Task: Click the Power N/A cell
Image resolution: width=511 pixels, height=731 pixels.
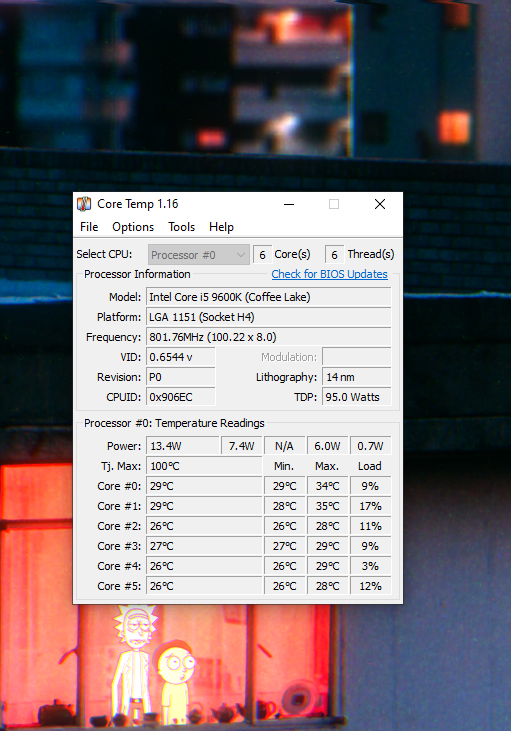Action: pos(284,446)
